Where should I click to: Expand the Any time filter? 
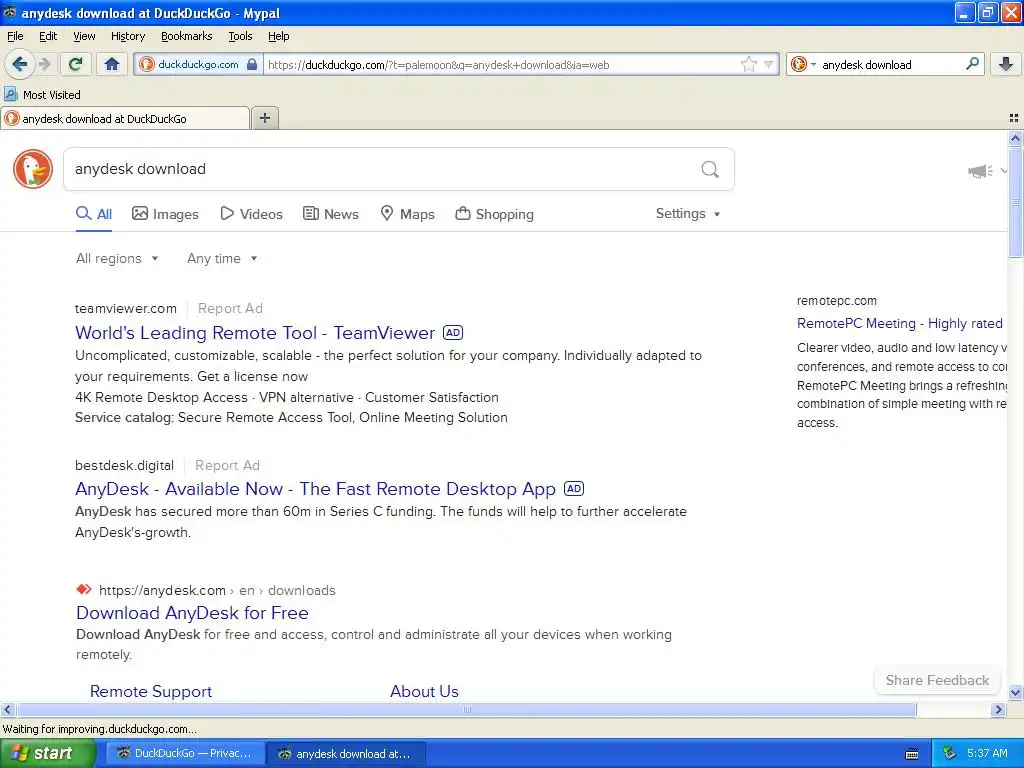222,259
